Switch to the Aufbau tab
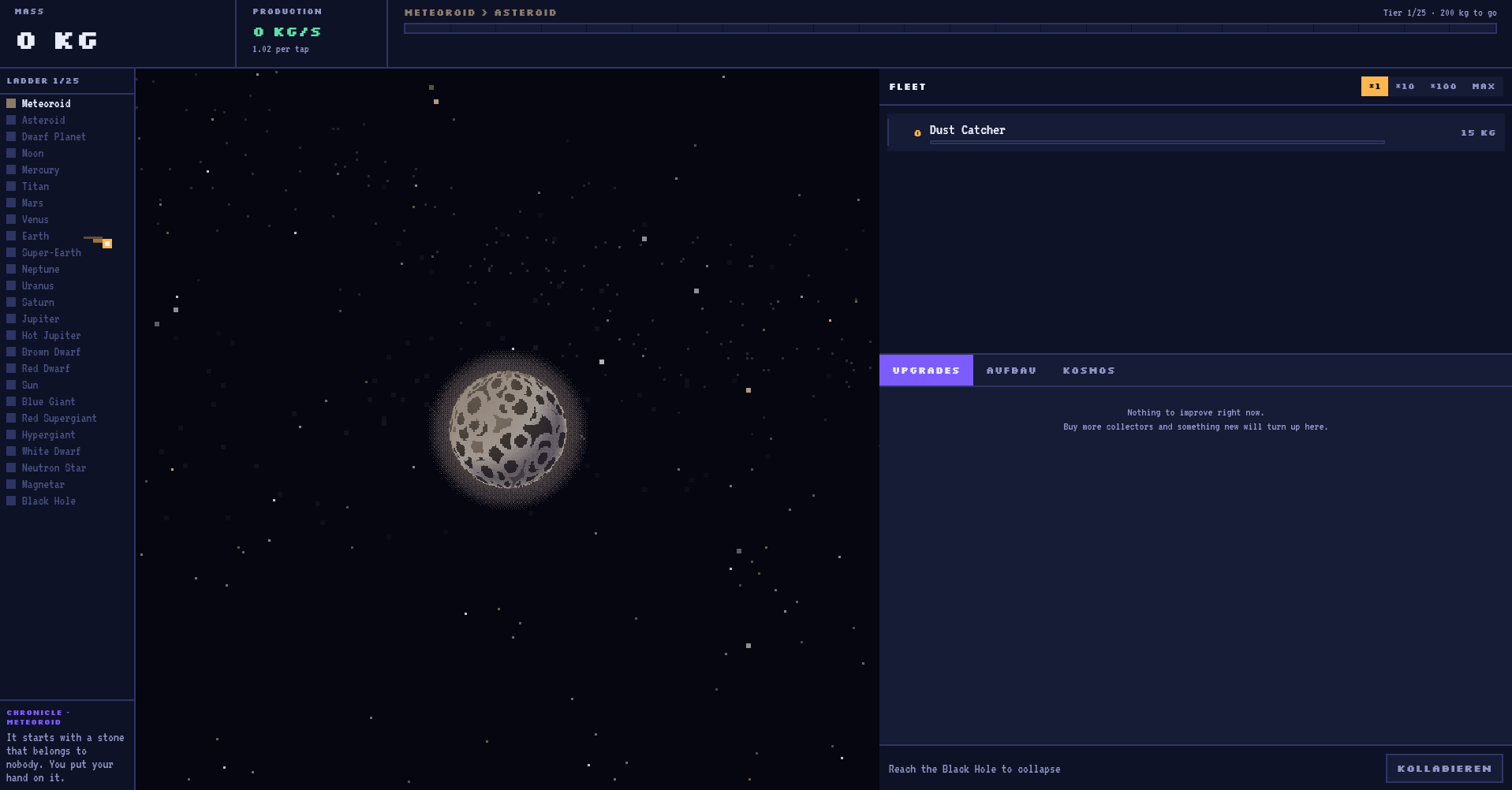Screen dimensions: 1512x790 pyautogui.click(x=1011, y=371)
